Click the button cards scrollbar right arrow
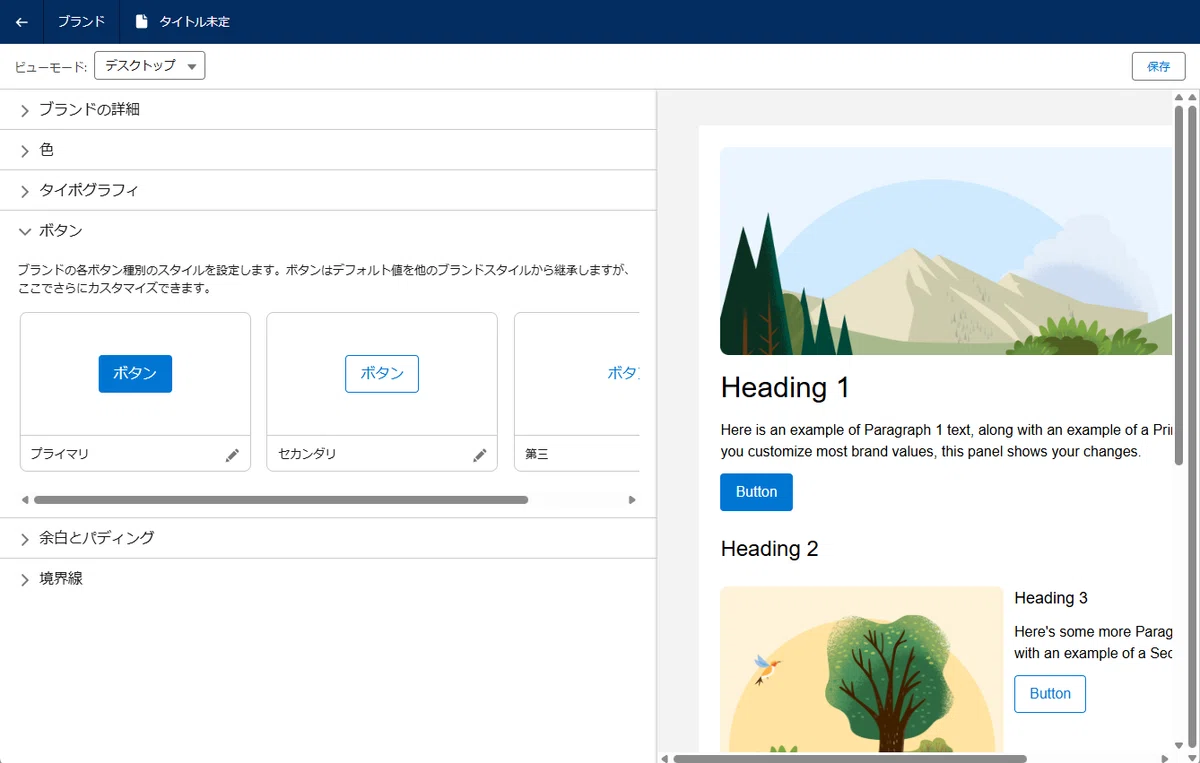The height and width of the screenshot is (763, 1200). click(x=632, y=500)
